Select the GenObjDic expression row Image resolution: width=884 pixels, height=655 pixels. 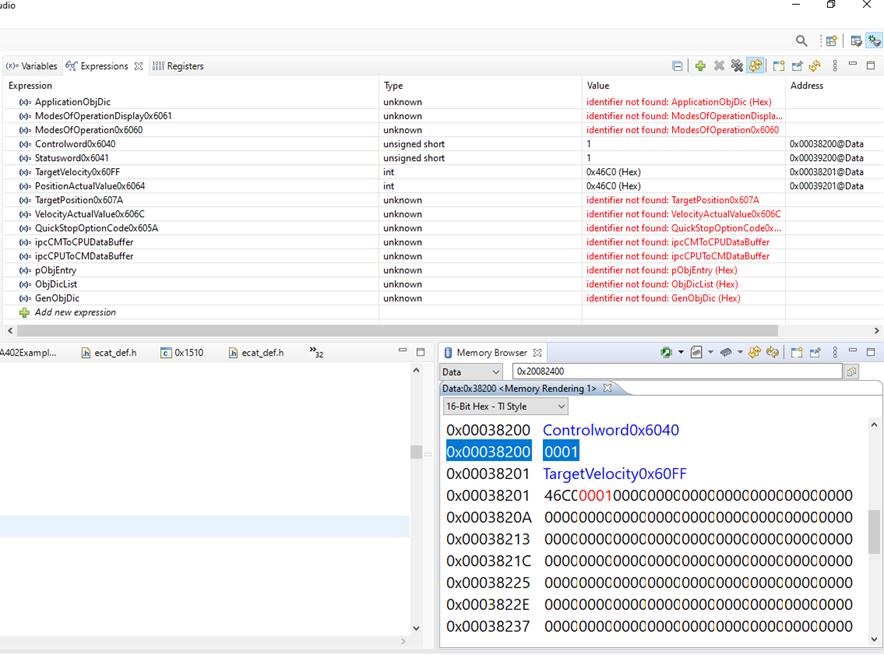click(x=442, y=298)
